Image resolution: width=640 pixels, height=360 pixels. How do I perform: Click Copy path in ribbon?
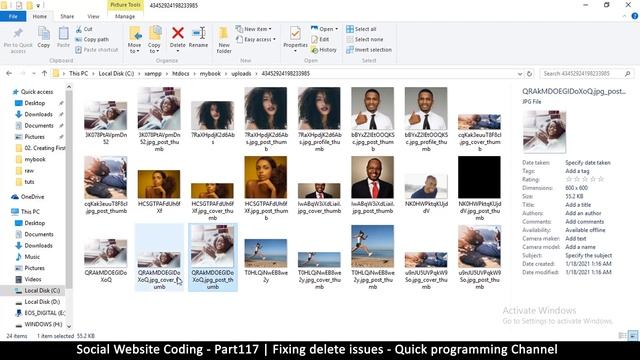[92, 40]
